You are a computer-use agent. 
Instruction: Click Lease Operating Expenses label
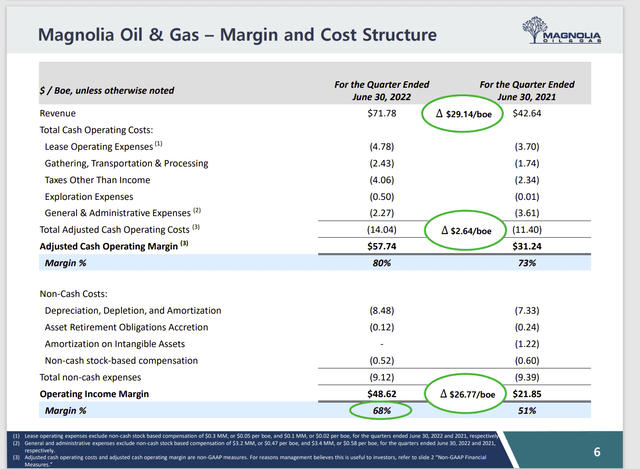click(103, 146)
